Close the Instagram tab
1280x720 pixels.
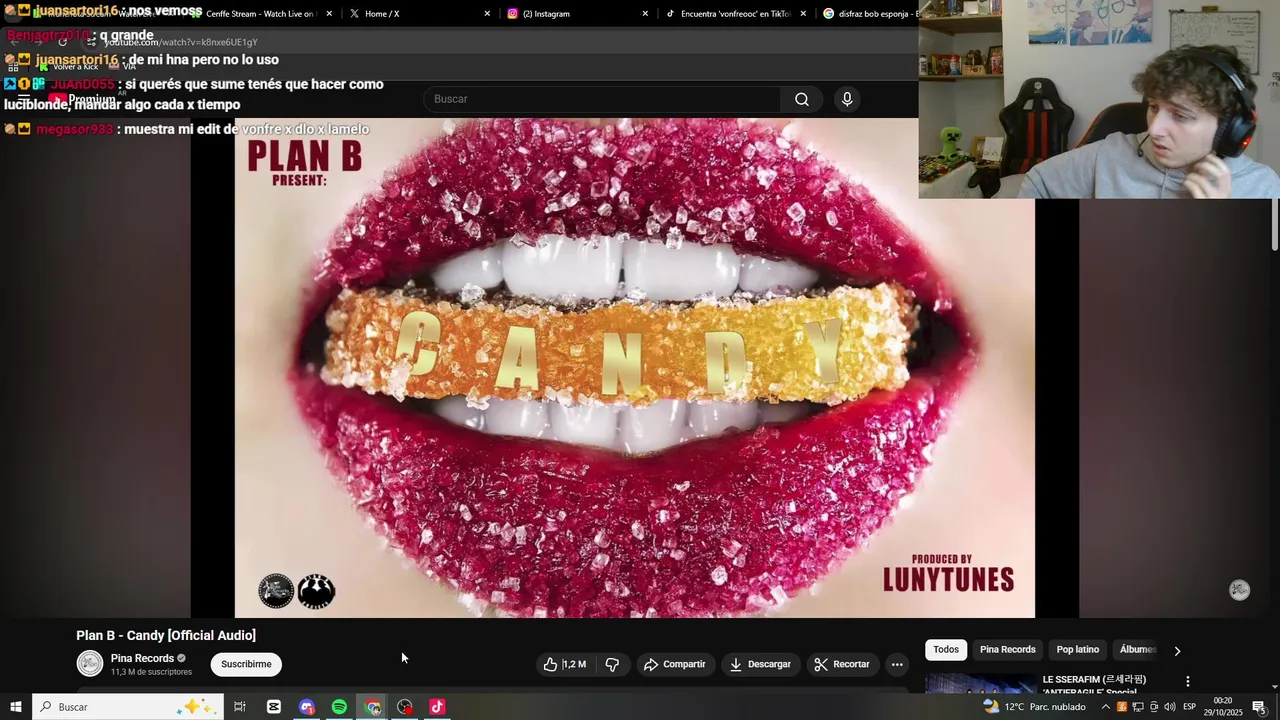645,14
